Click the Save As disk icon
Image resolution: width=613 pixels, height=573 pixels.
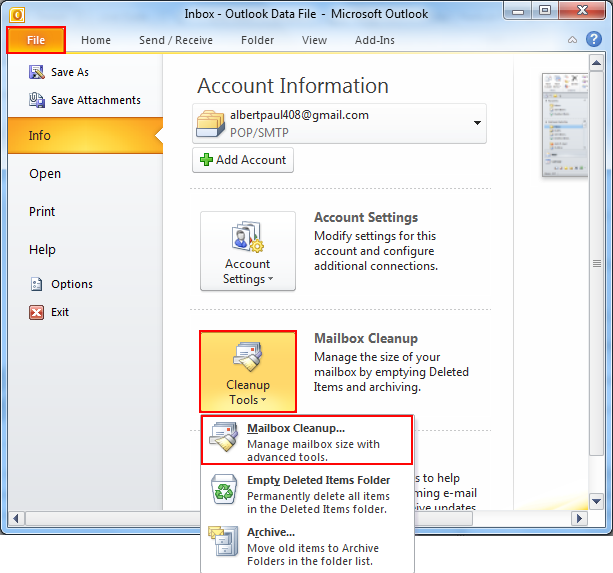click(37, 72)
